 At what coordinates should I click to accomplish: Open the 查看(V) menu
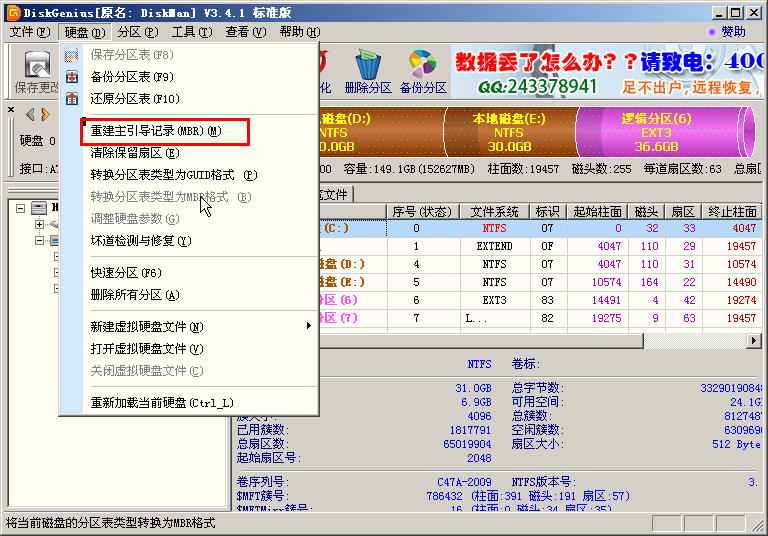coord(245,32)
